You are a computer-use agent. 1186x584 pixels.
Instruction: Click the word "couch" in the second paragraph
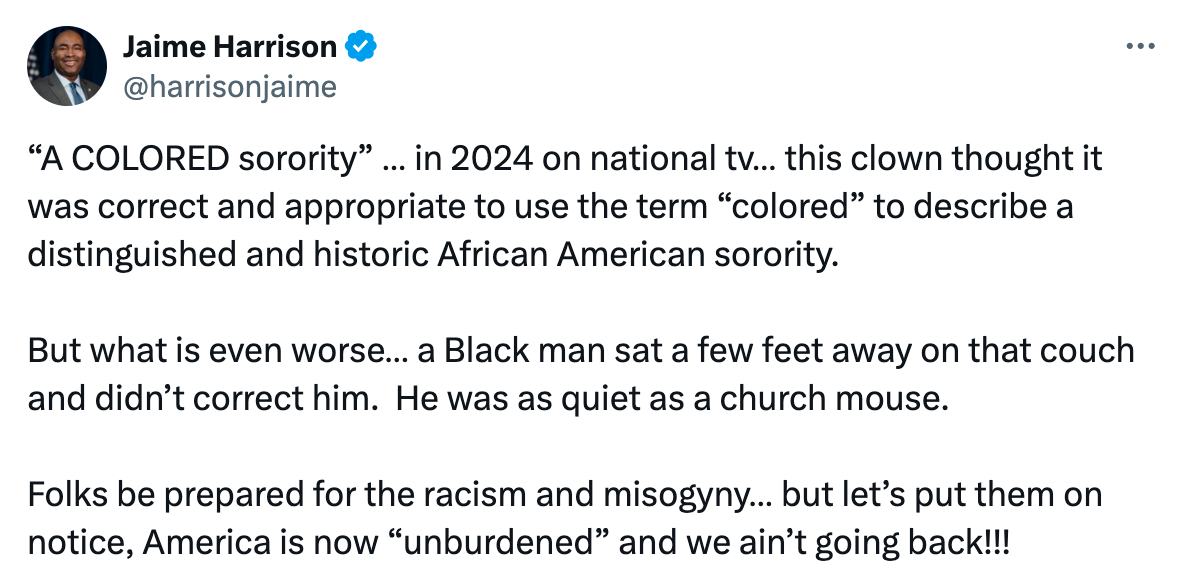pyautogui.click(x=1091, y=350)
